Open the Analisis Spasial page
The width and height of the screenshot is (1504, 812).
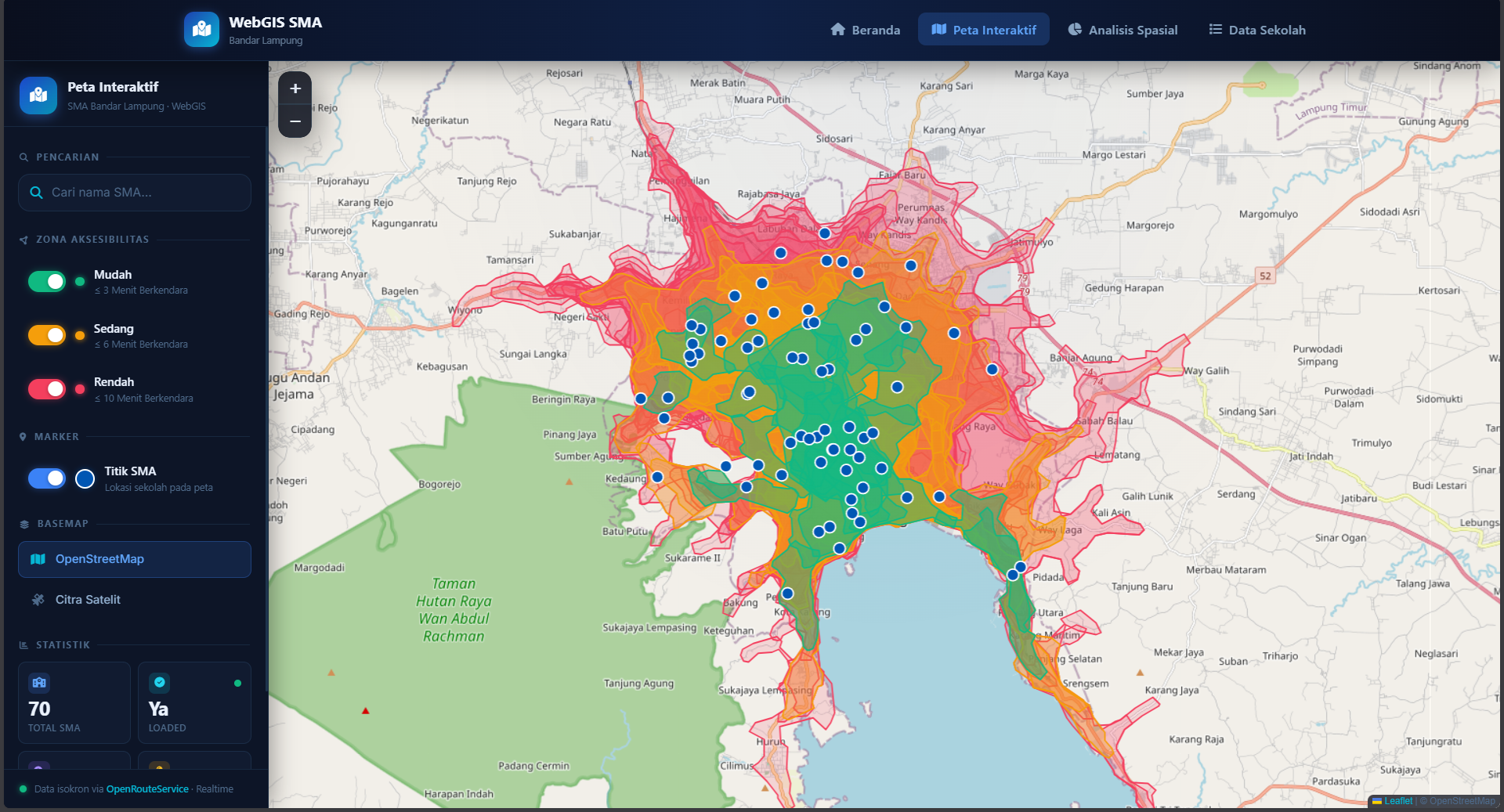(1123, 30)
